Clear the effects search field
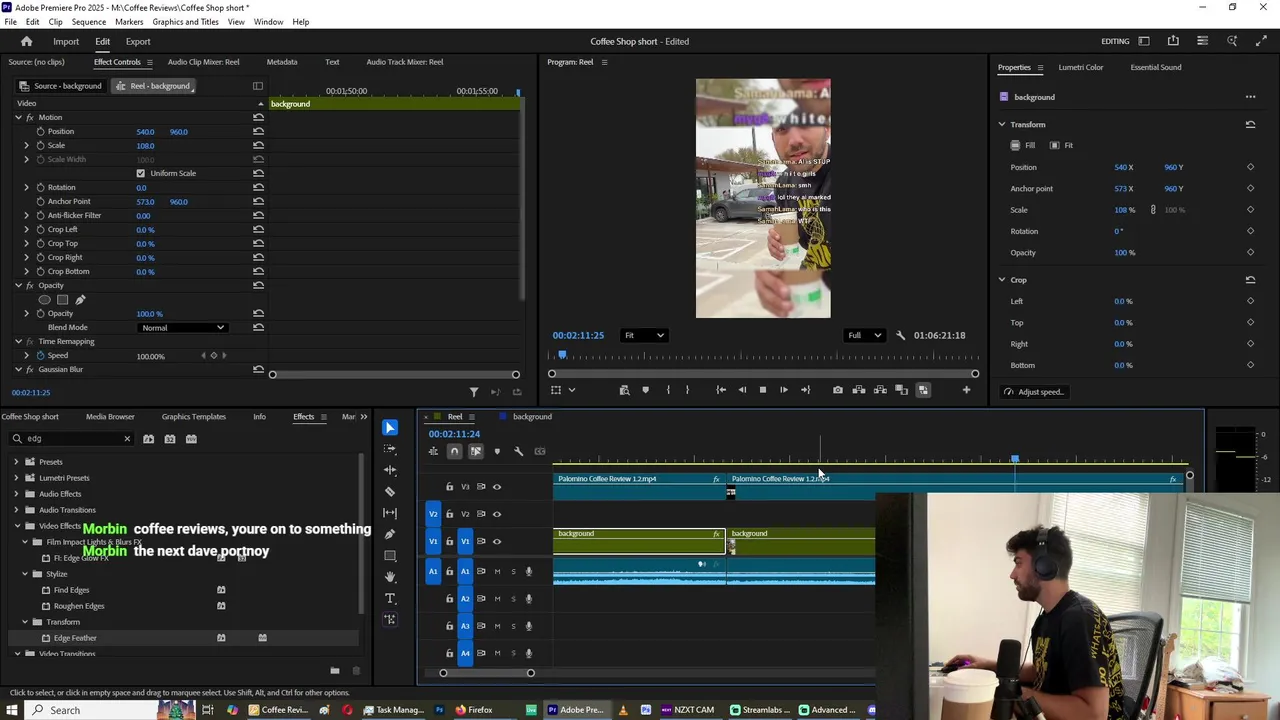Image resolution: width=1280 pixels, height=720 pixels. [127, 439]
